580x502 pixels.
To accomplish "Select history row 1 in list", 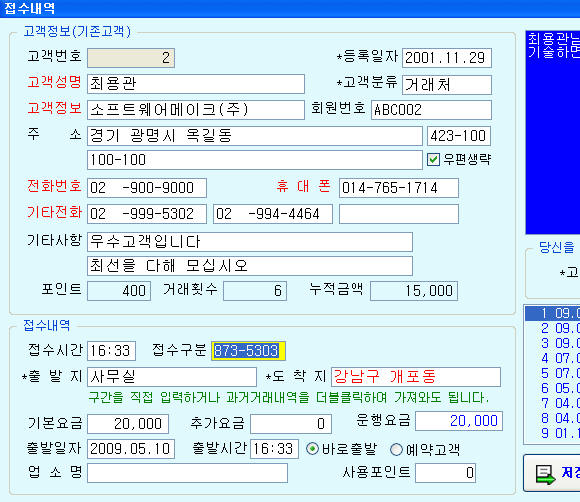I will click(552, 313).
